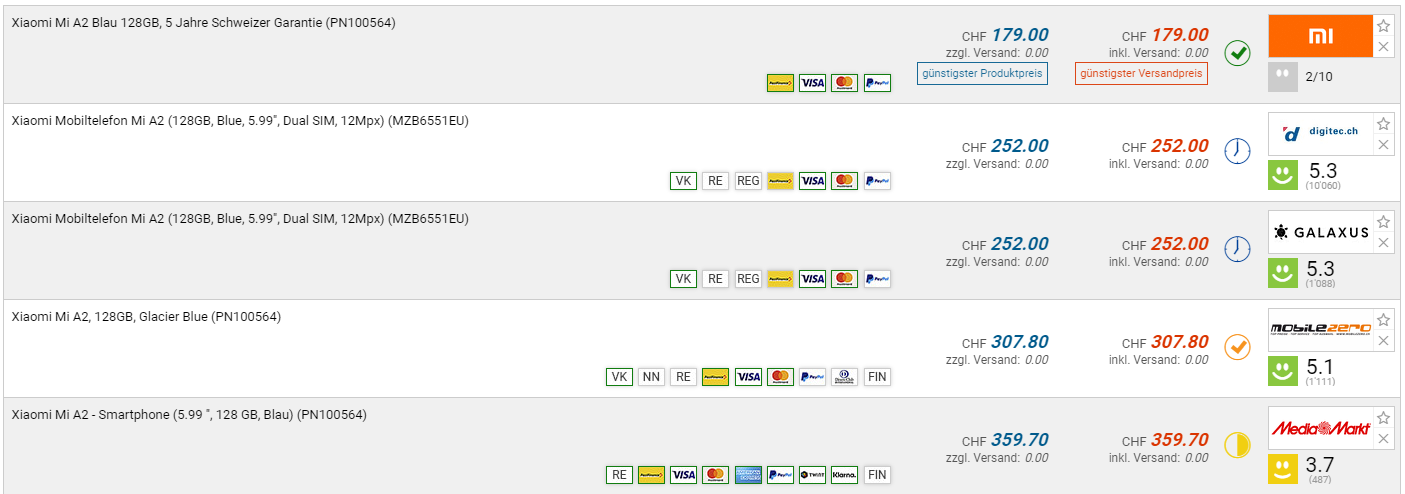
Task: Mark MediaMarkt shop with the star
Action: 1383,418
